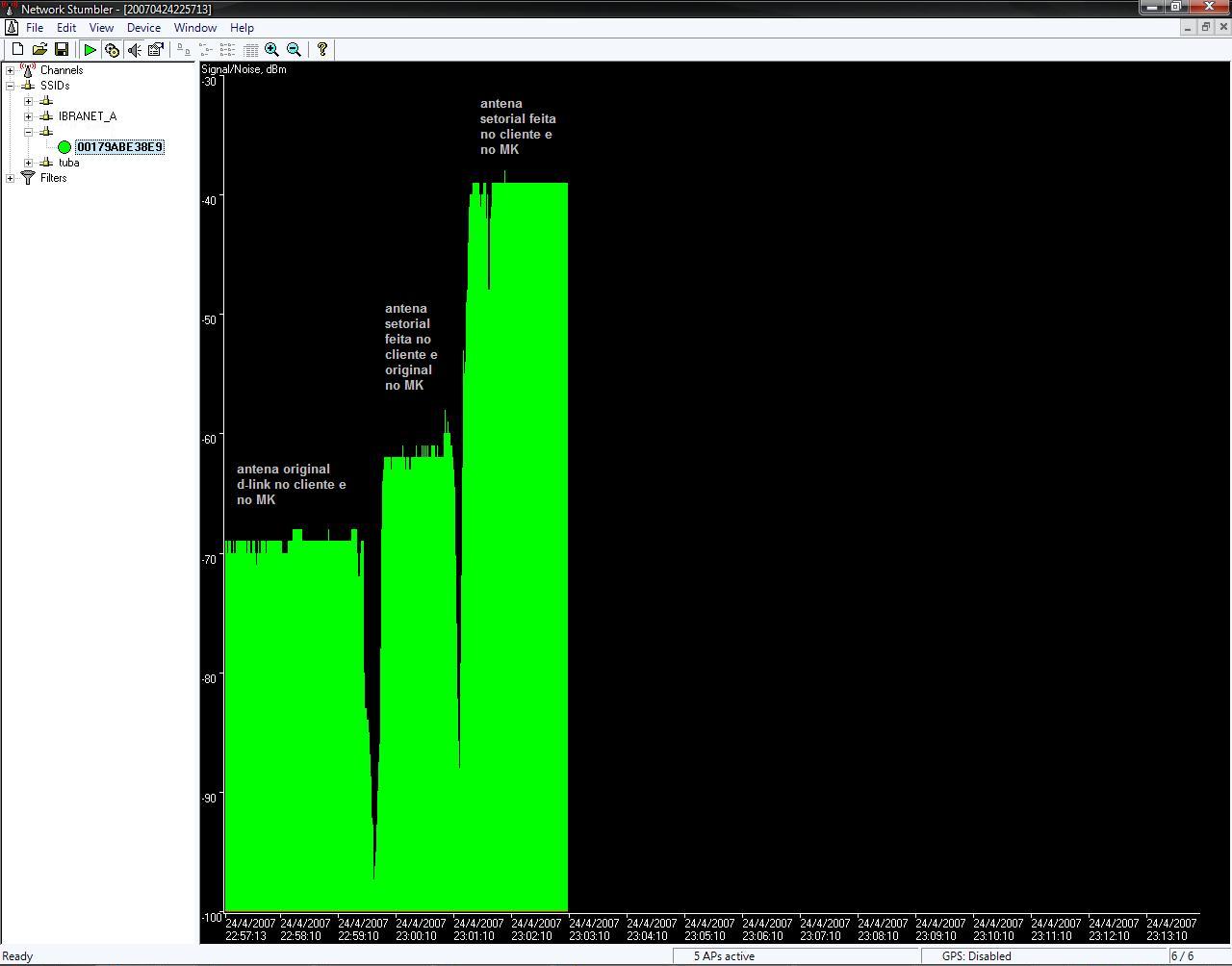Expand the Channels tree node
Viewport: 1232px width, 966px height.
[10, 69]
